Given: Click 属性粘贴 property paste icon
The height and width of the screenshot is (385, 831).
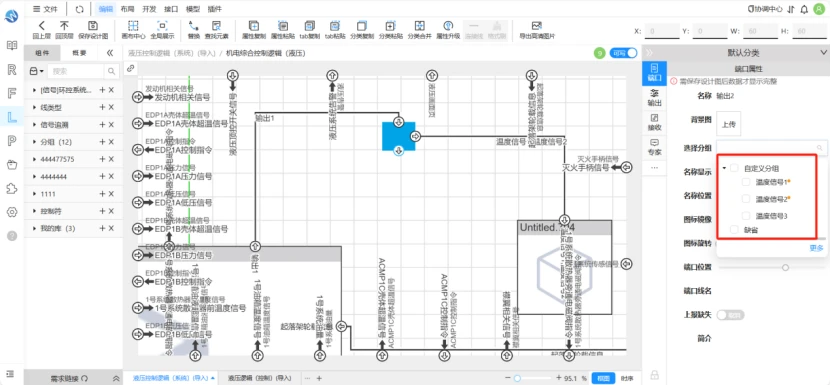Looking at the screenshot, I should point(282,25).
